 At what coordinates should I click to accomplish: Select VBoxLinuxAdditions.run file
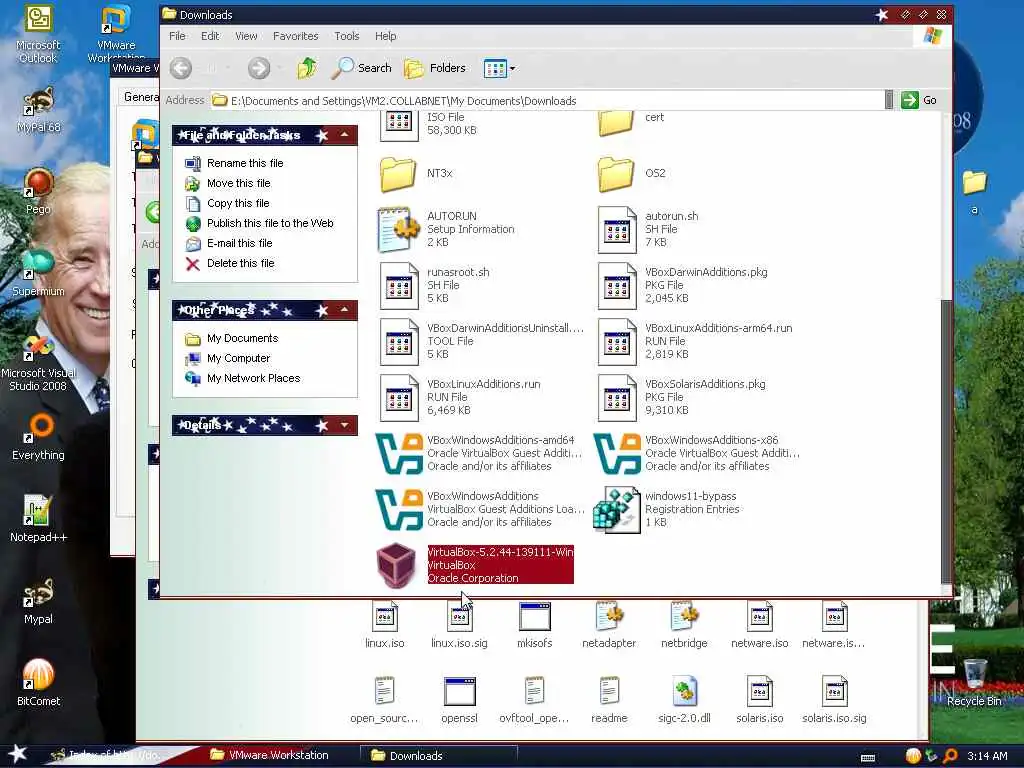click(x=460, y=398)
